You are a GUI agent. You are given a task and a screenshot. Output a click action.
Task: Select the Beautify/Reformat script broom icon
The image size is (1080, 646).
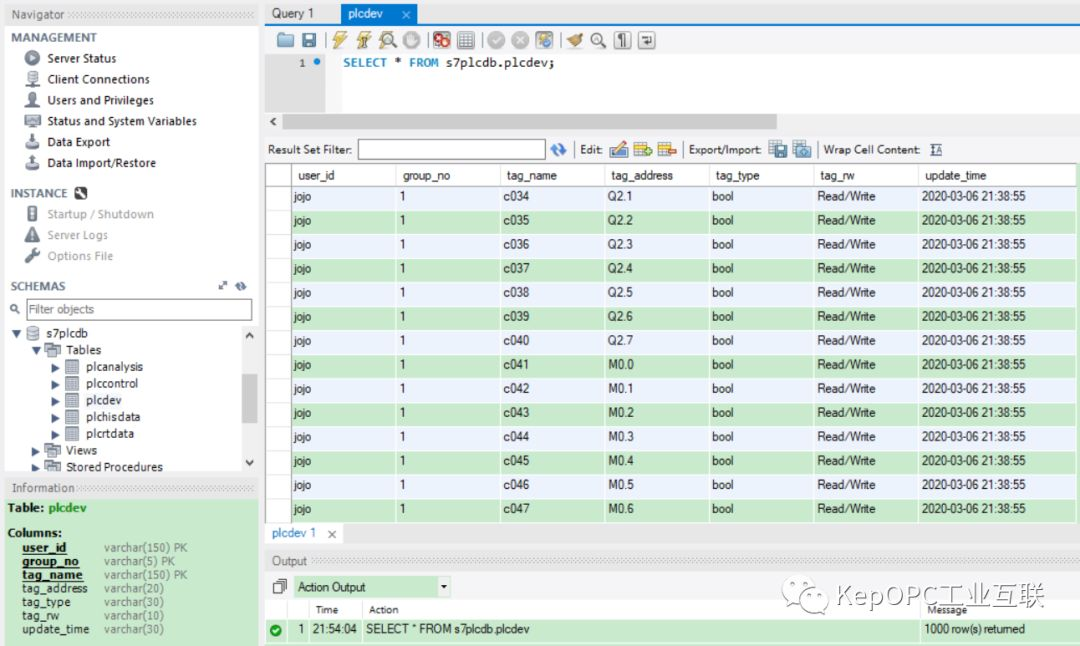click(574, 40)
